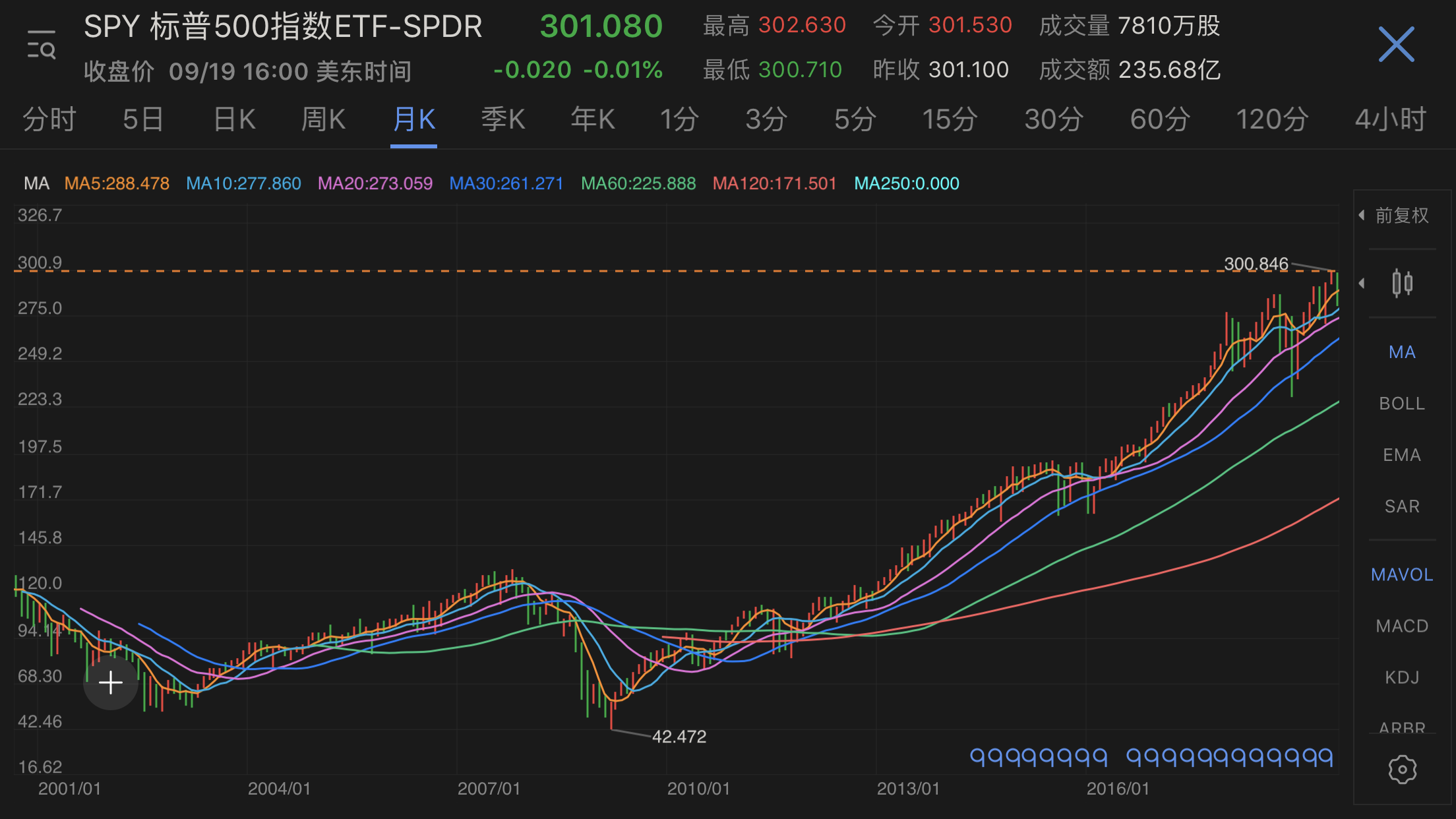The image size is (1456, 819).
Task: Switch to the 日K tab
Action: click(234, 120)
